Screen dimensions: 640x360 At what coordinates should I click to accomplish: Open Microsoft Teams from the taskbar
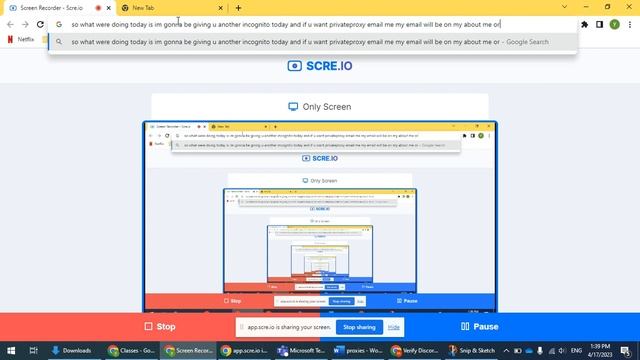(x=301, y=350)
